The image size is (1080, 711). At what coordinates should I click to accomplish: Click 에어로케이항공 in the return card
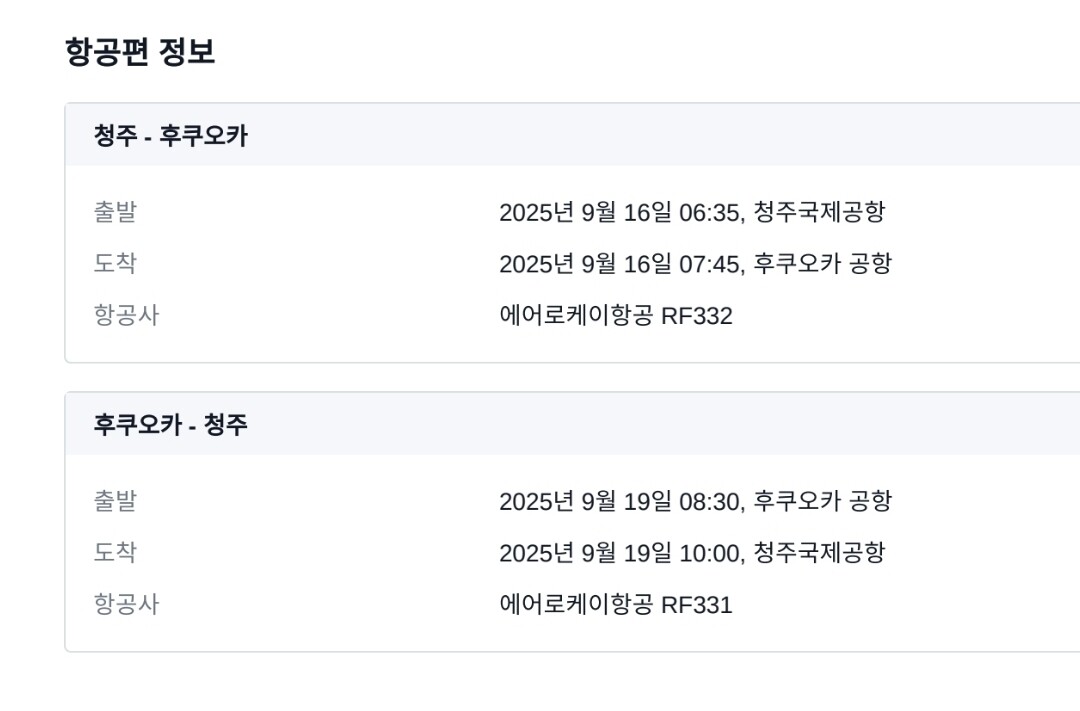tap(576, 605)
